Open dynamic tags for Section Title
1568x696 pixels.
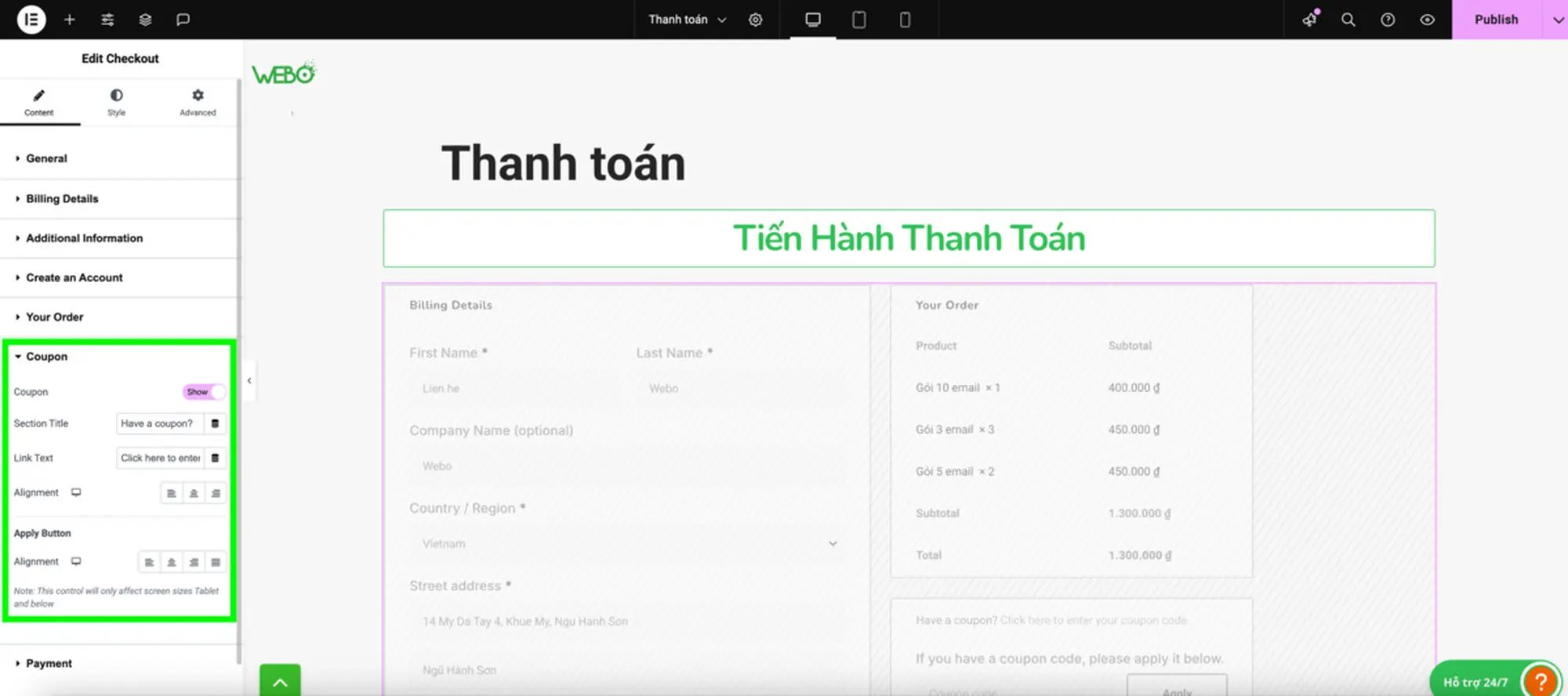[x=215, y=423]
